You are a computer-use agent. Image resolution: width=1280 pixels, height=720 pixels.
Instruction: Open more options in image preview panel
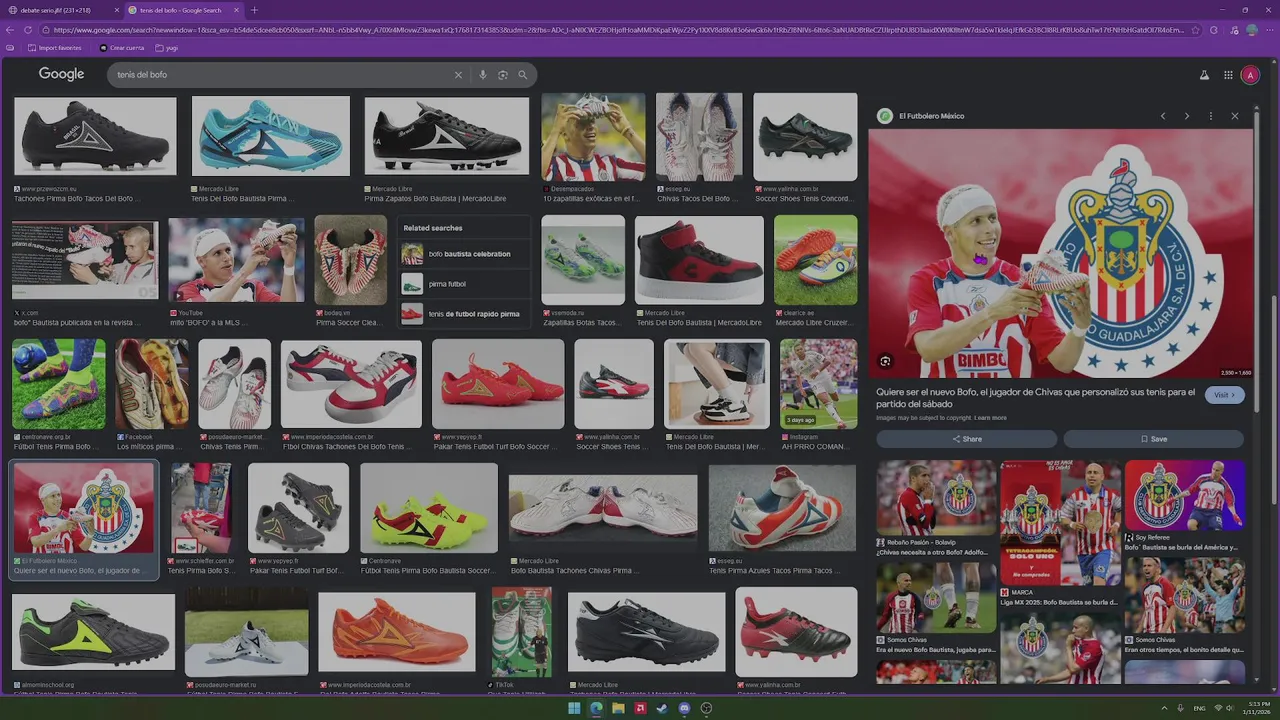point(1211,116)
